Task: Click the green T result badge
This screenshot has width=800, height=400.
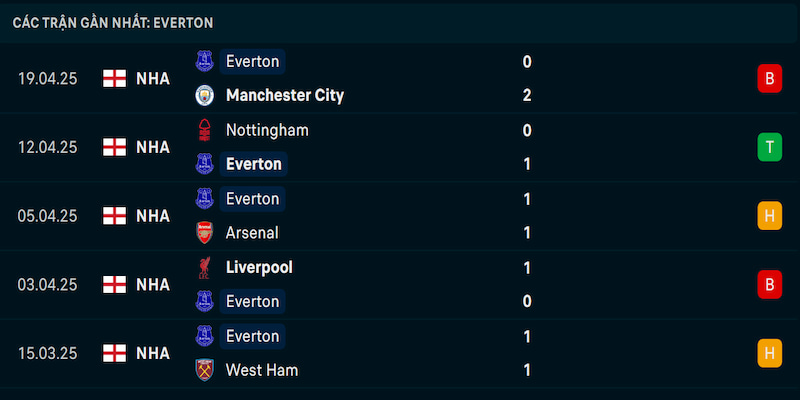Action: click(769, 147)
